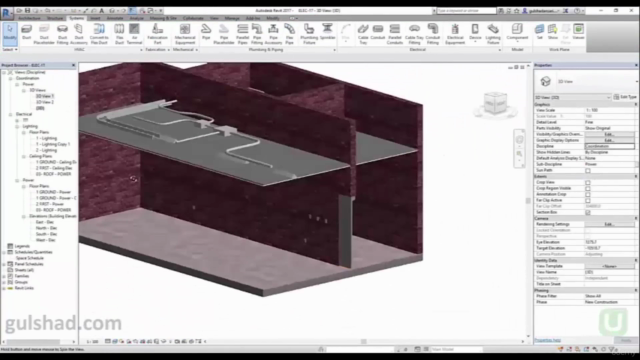Open the 3D View instance selector dropdown
This screenshot has height=360, width=640.
[x=573, y=98]
